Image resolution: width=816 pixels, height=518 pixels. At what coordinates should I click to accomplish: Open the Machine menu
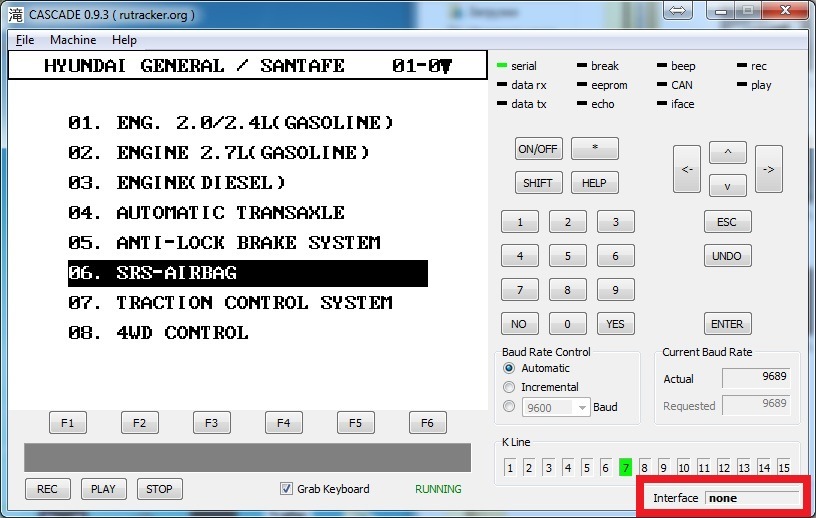click(x=73, y=40)
